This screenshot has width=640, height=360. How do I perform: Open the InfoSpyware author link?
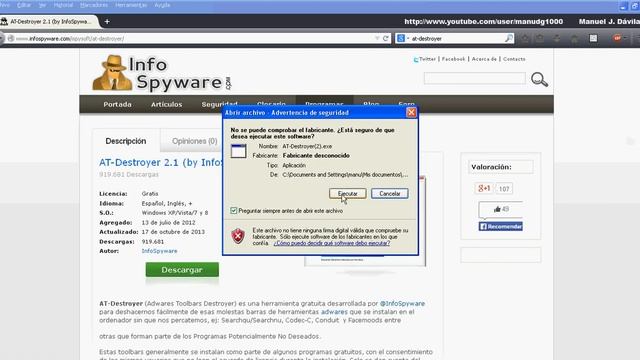coord(159,251)
